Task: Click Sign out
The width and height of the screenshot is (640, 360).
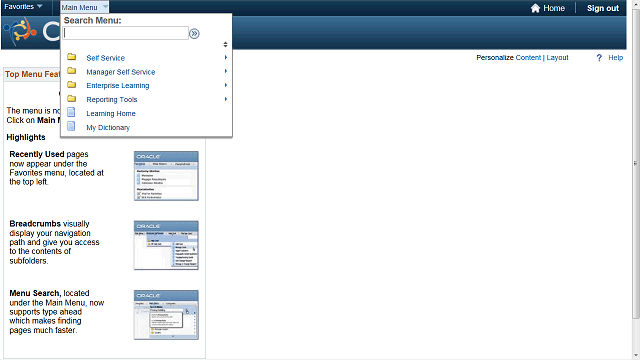Action: pyautogui.click(x=603, y=8)
